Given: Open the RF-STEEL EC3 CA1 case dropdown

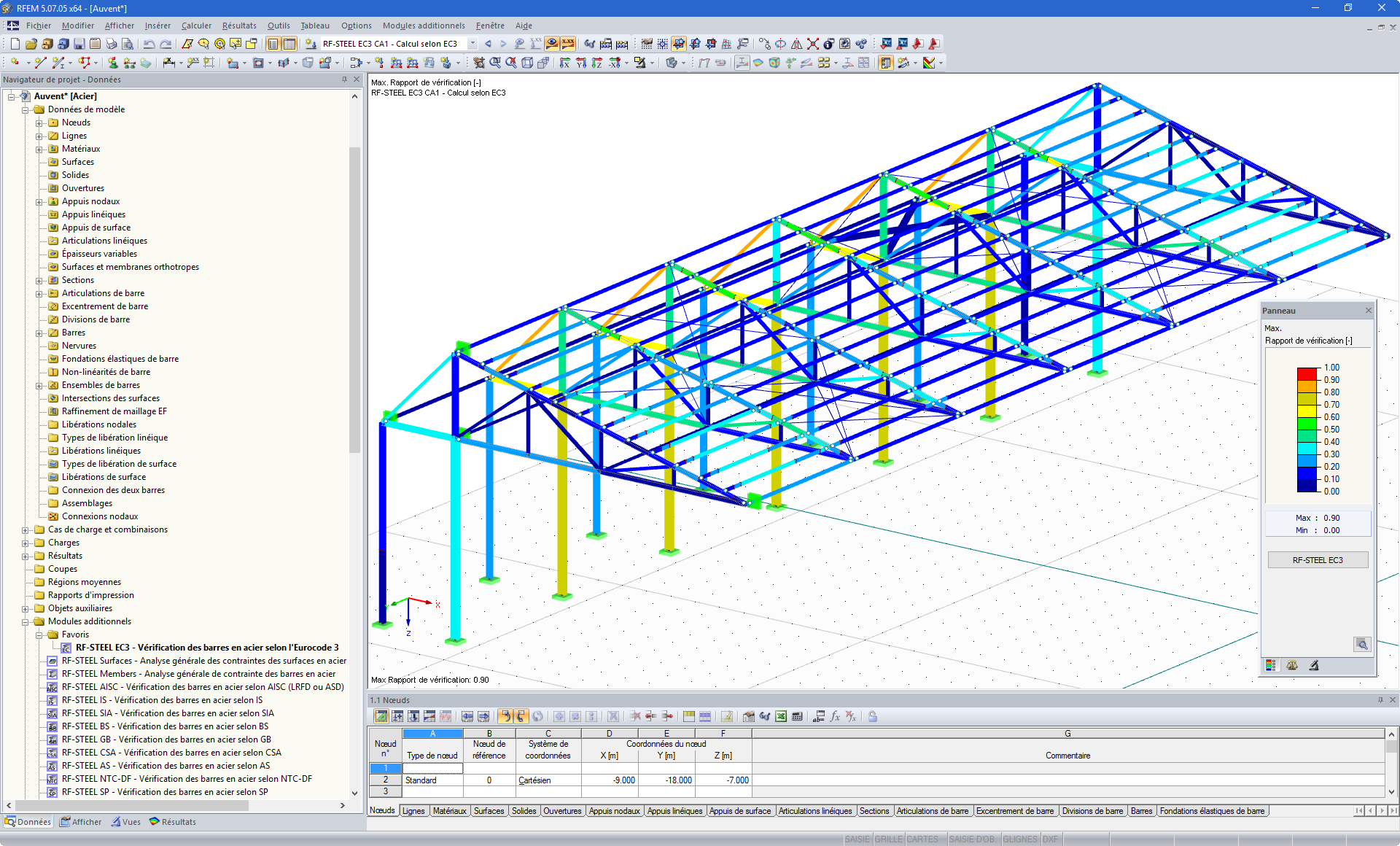Looking at the screenshot, I should pyautogui.click(x=472, y=44).
